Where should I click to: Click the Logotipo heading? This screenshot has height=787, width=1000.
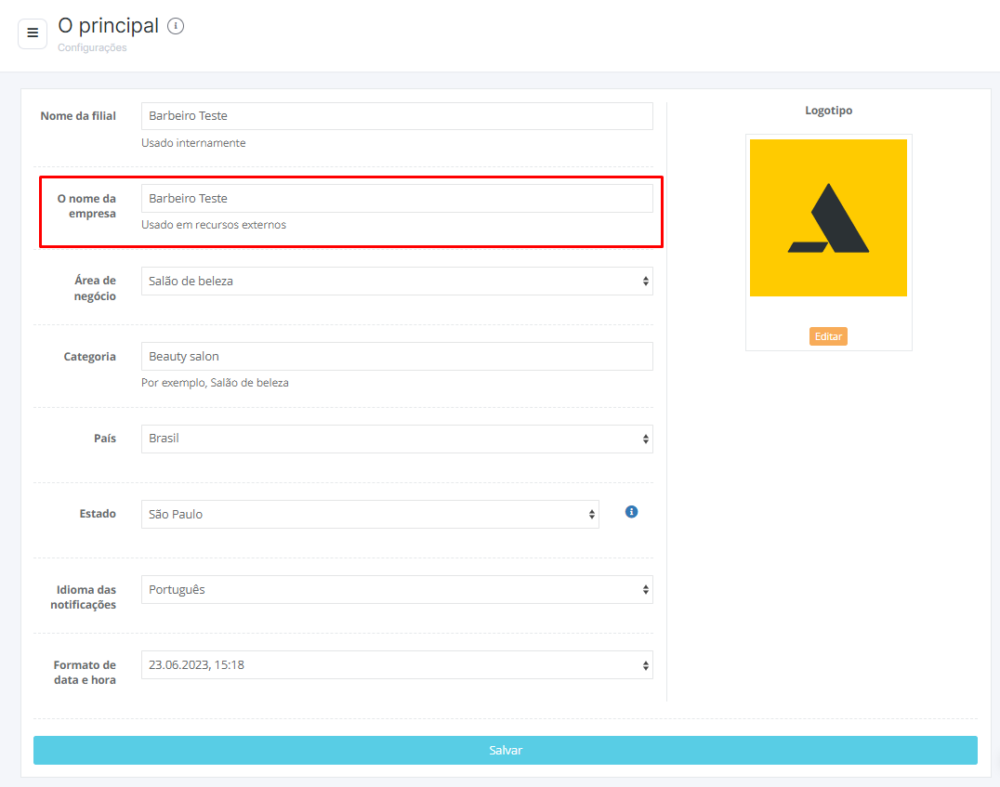[x=828, y=110]
